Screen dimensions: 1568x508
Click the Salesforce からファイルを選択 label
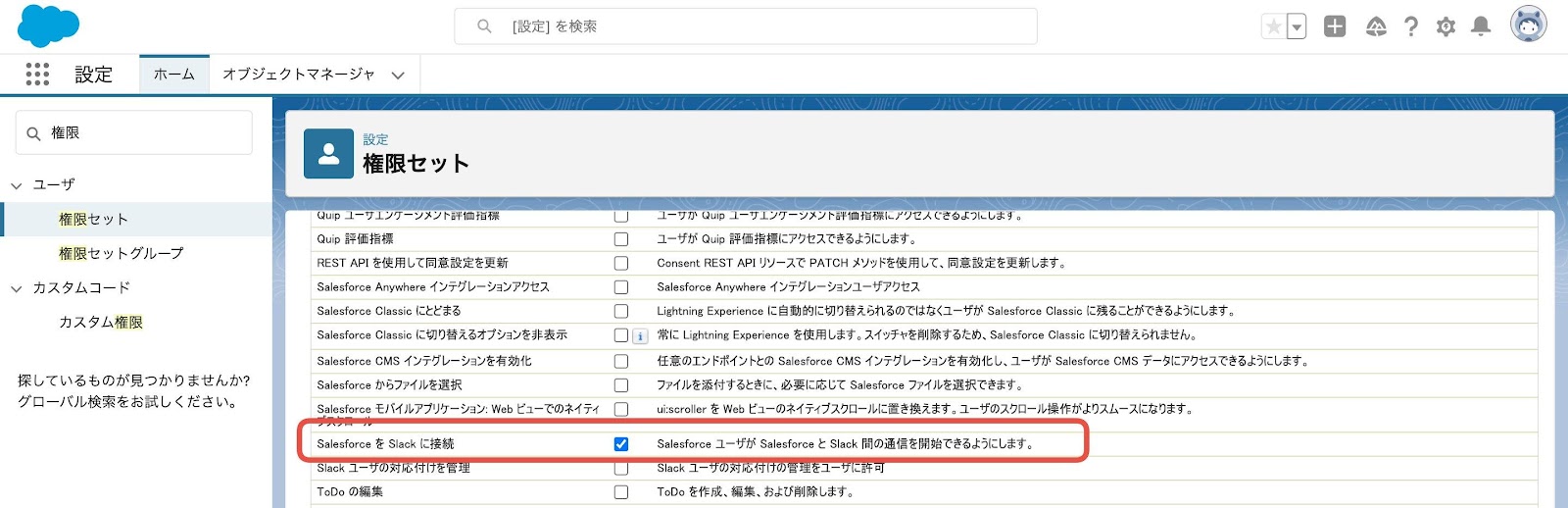389,385
